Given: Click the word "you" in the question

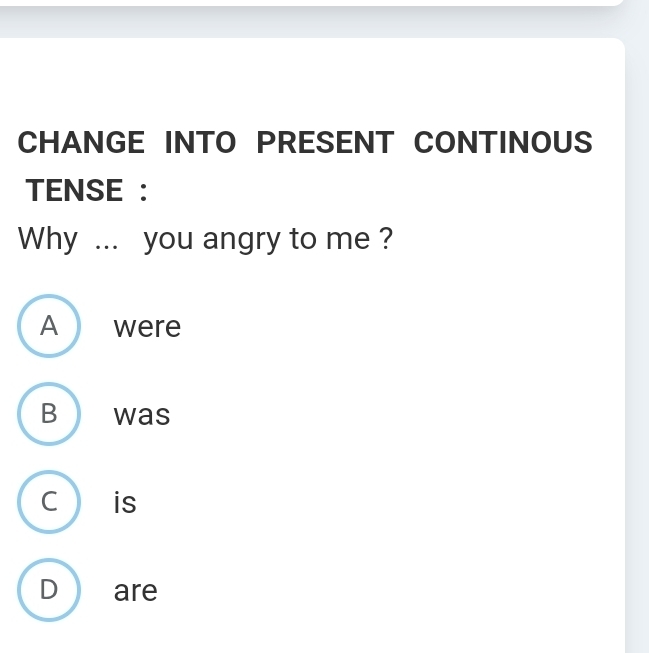Looking at the screenshot, I should coord(170,241).
